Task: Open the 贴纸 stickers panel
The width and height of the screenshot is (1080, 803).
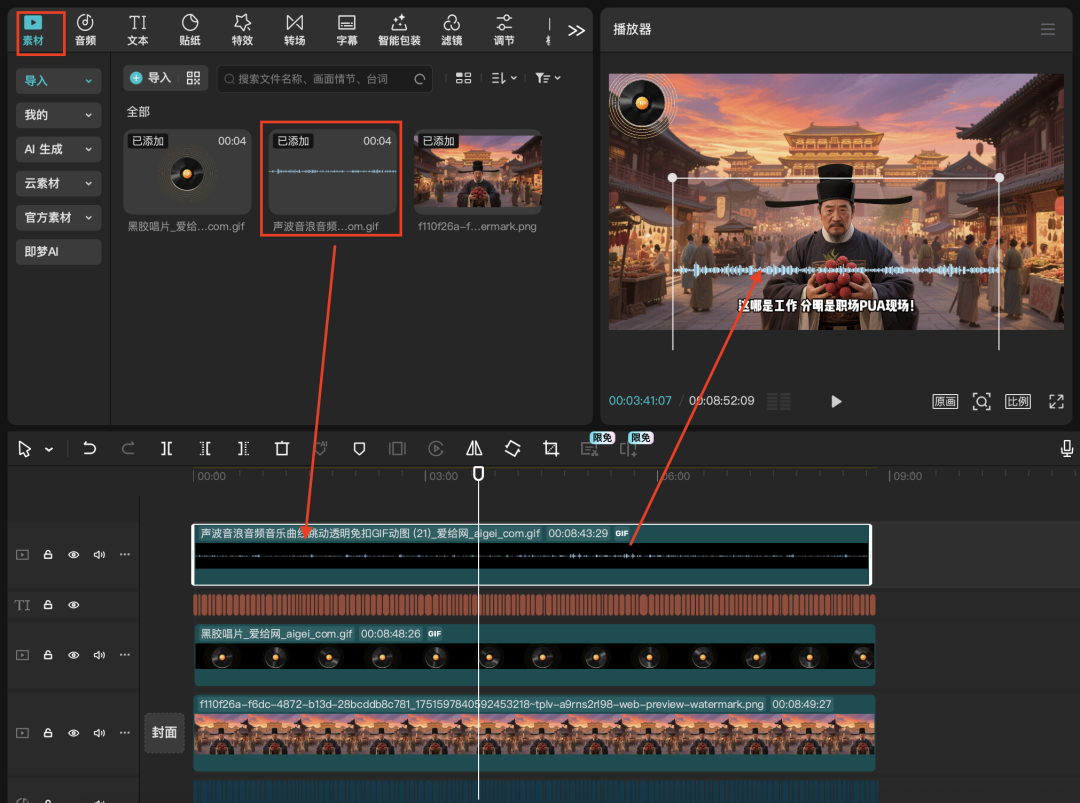Action: click(x=190, y=30)
